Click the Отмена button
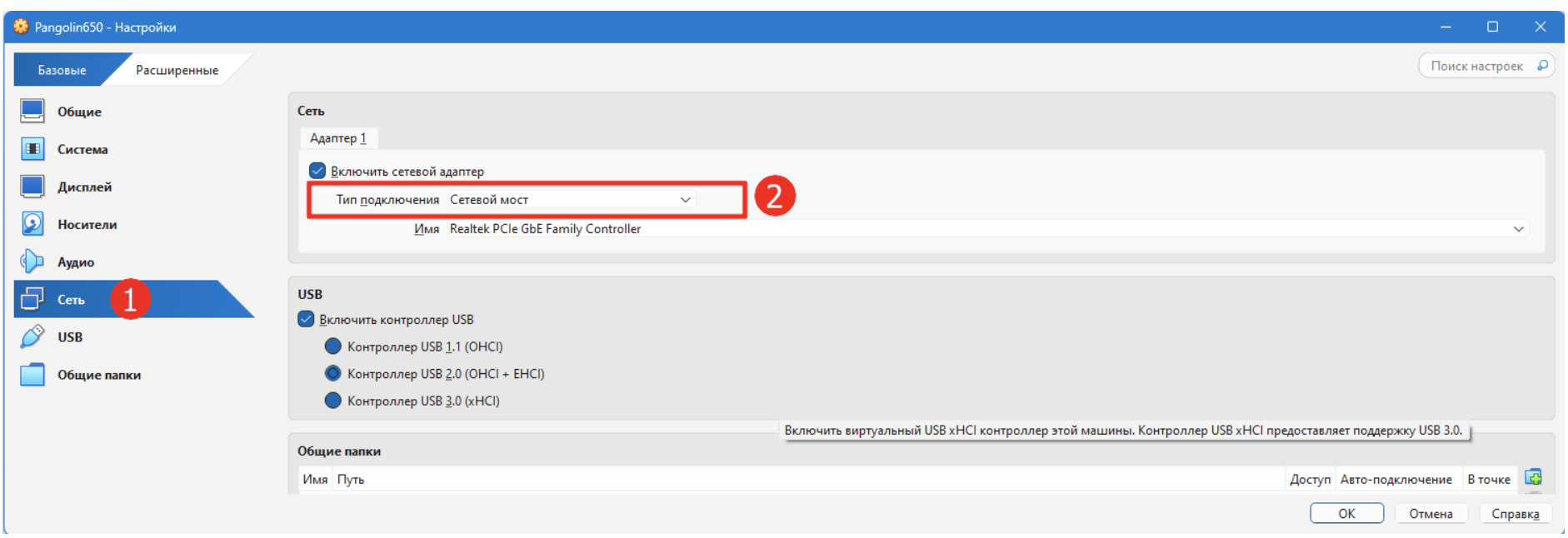Screen dimensions: 1568x538 pyautogui.click(x=1431, y=513)
